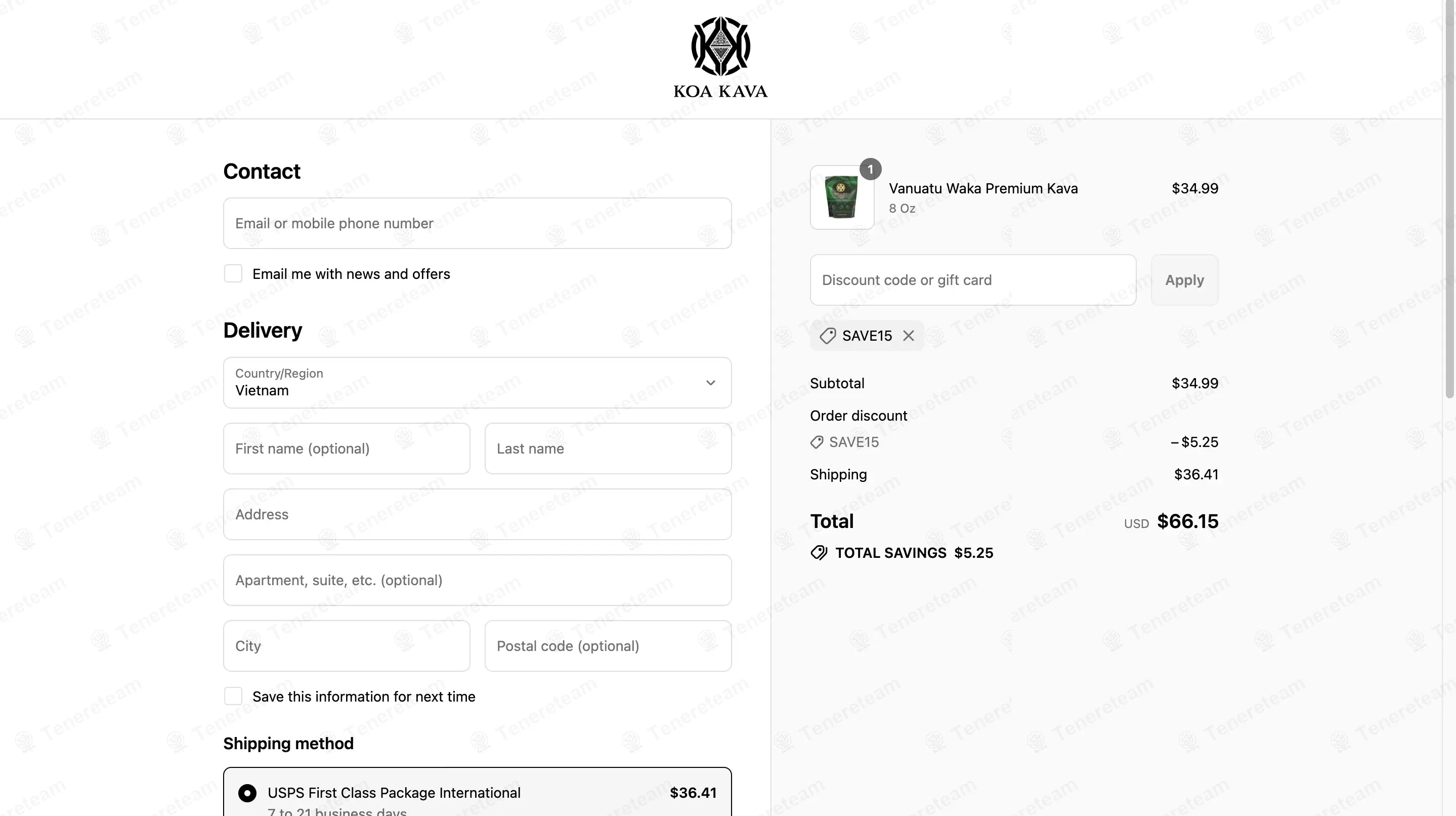This screenshot has width=1456, height=816.
Task: Open the Vanuatu Waka Kava product thumbnail
Action: pyautogui.click(x=842, y=197)
